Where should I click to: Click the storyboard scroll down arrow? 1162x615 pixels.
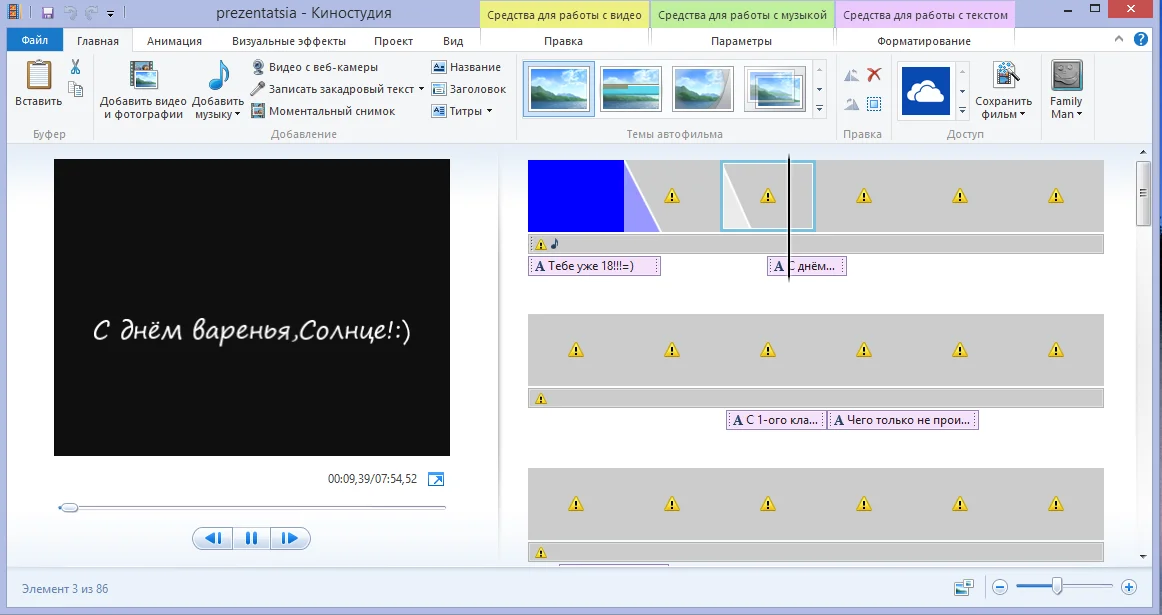click(1143, 556)
